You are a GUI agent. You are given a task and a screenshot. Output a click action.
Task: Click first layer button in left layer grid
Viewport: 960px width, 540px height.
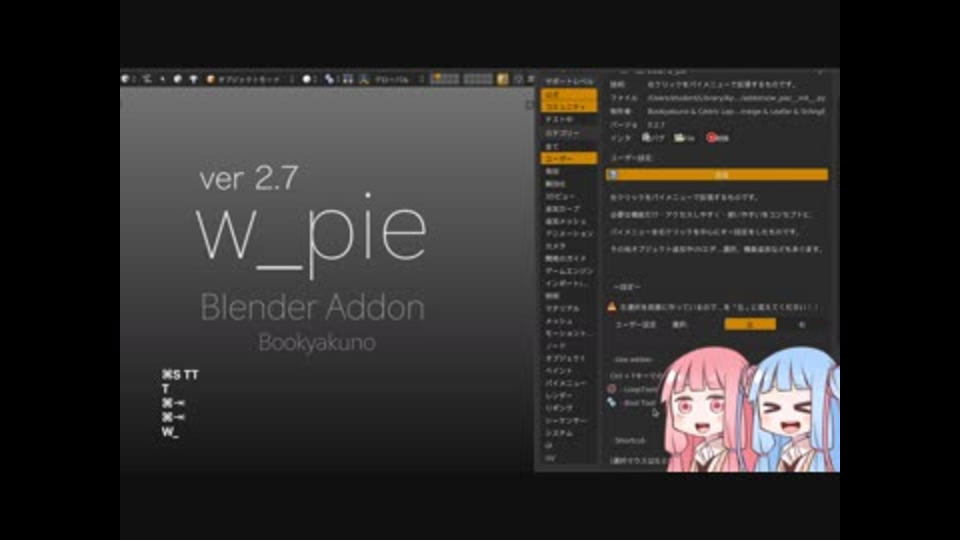pos(435,77)
